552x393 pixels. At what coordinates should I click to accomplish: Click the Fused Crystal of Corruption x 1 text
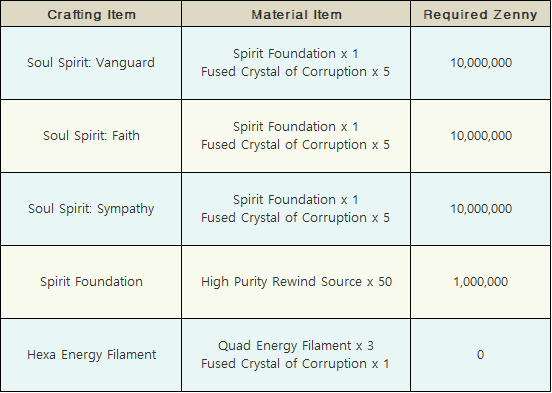pos(296,364)
